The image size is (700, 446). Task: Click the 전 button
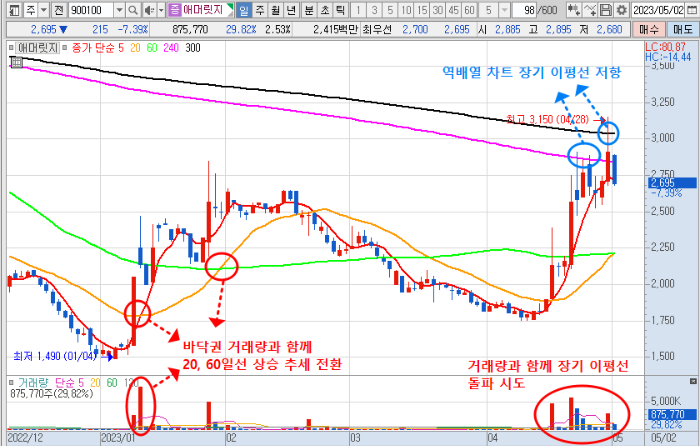click(x=58, y=10)
